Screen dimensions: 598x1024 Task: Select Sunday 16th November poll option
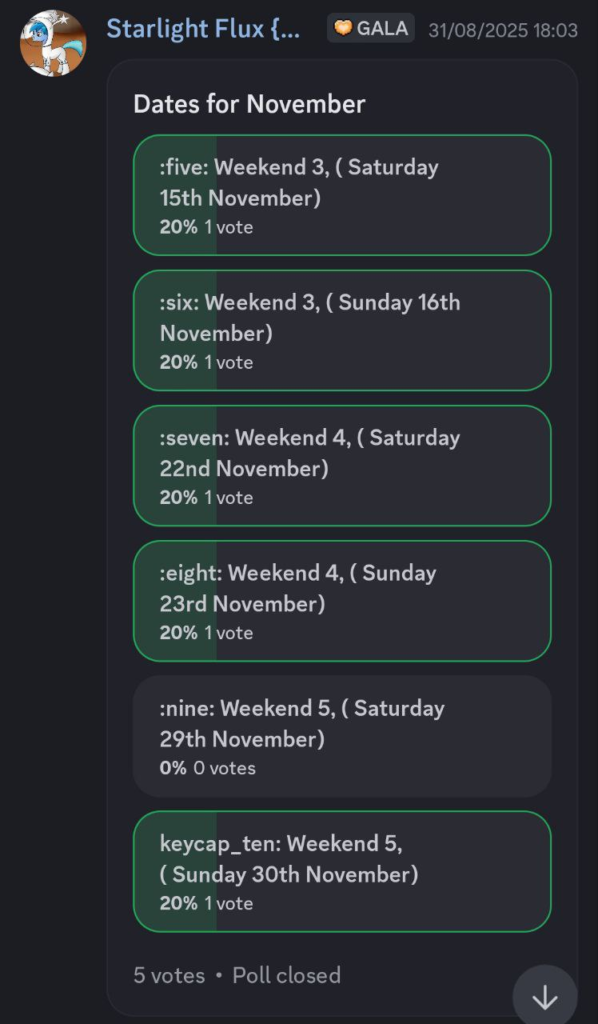[x=342, y=330]
